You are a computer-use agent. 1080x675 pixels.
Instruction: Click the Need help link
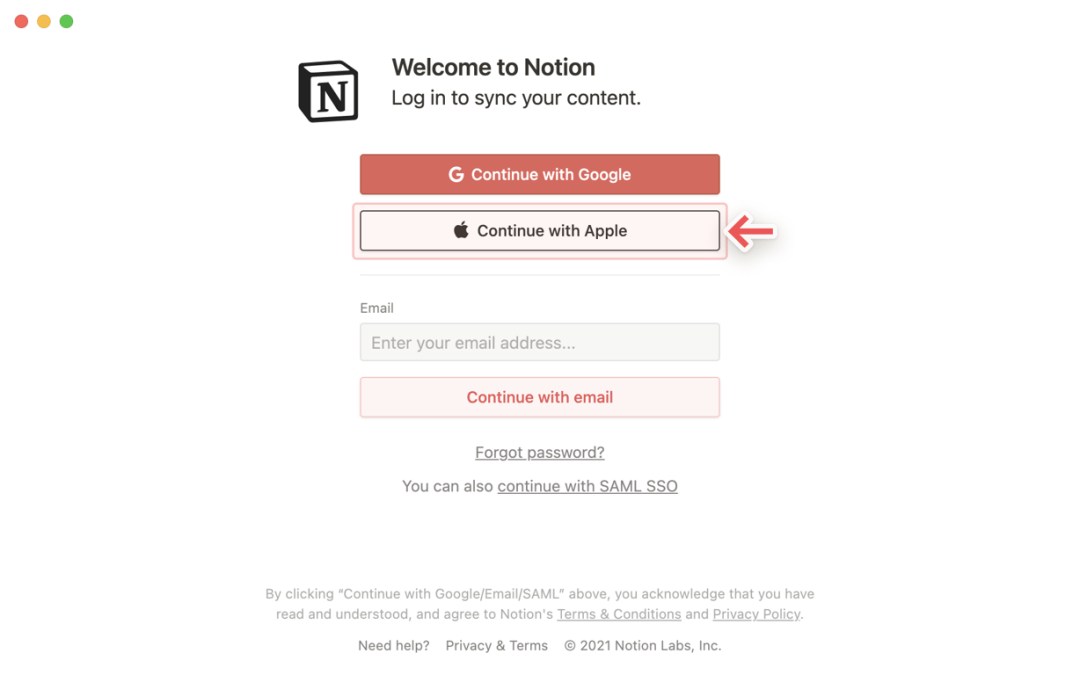[x=393, y=645]
